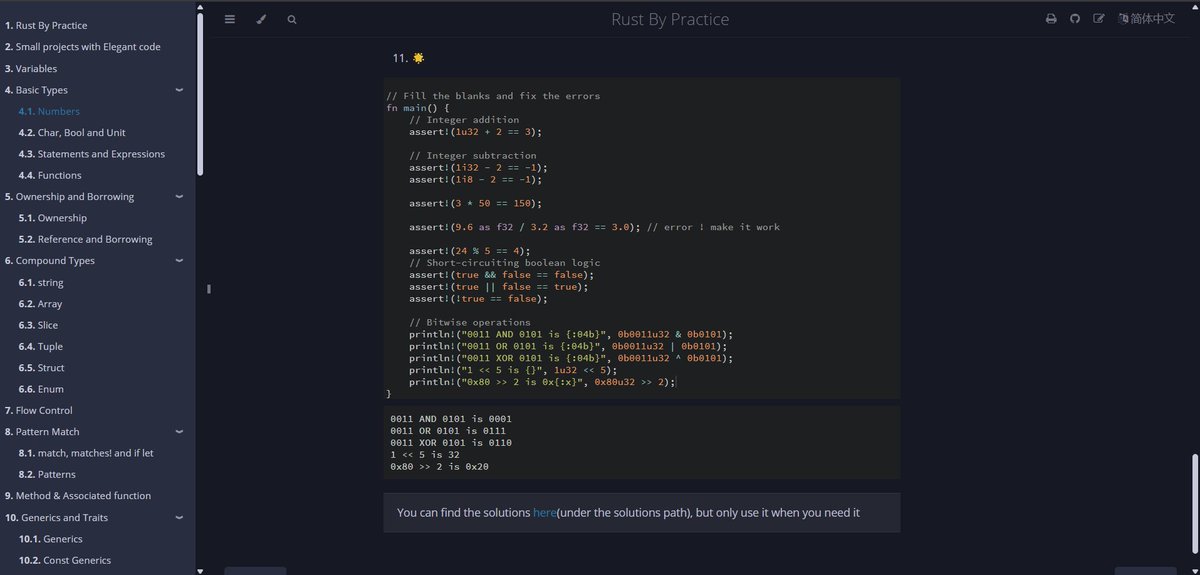This screenshot has height=575, width=1200.
Task: Click the exercise 11 star icon
Action: click(x=418, y=58)
